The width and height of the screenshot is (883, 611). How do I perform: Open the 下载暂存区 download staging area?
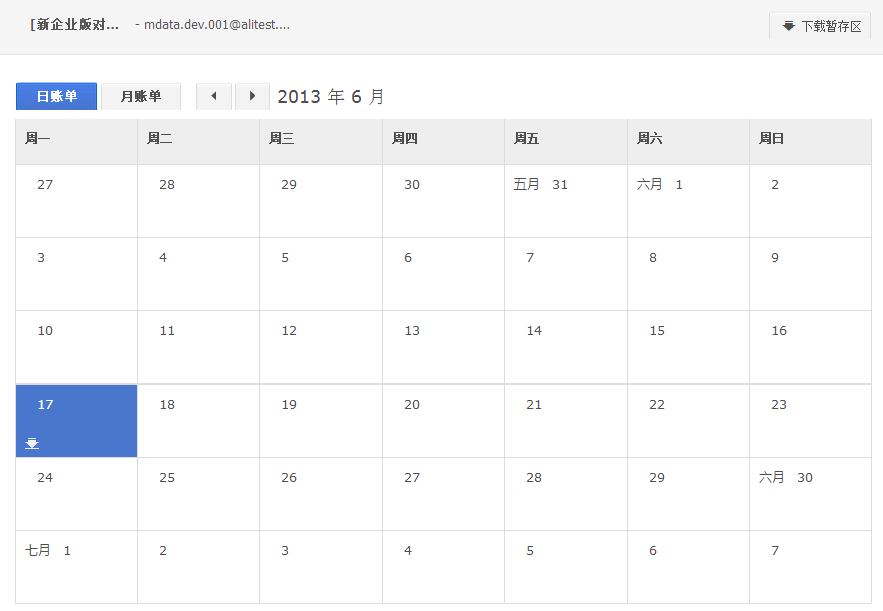tap(820, 26)
